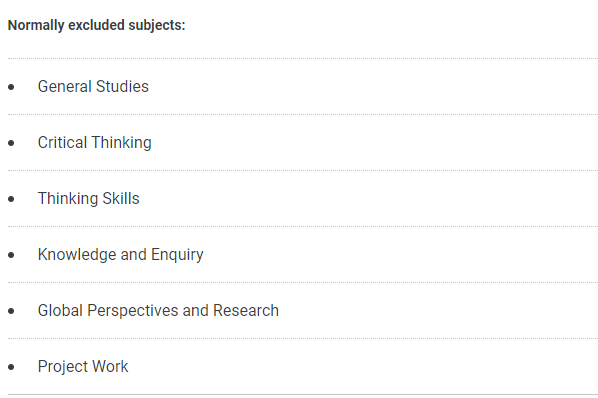
Task: Click the solid line below Project Work
Action: click(303, 394)
